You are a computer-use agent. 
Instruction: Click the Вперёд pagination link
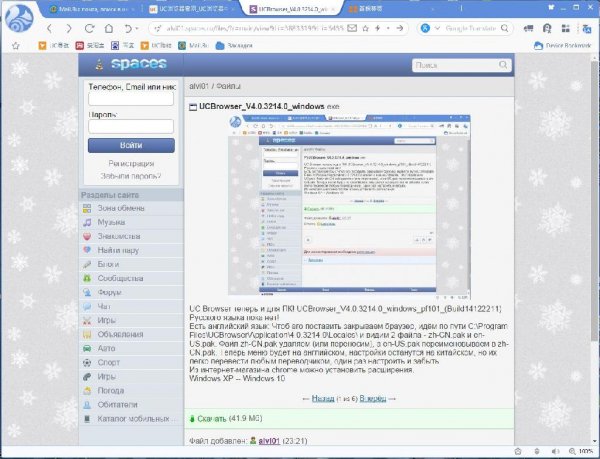pos(373,399)
